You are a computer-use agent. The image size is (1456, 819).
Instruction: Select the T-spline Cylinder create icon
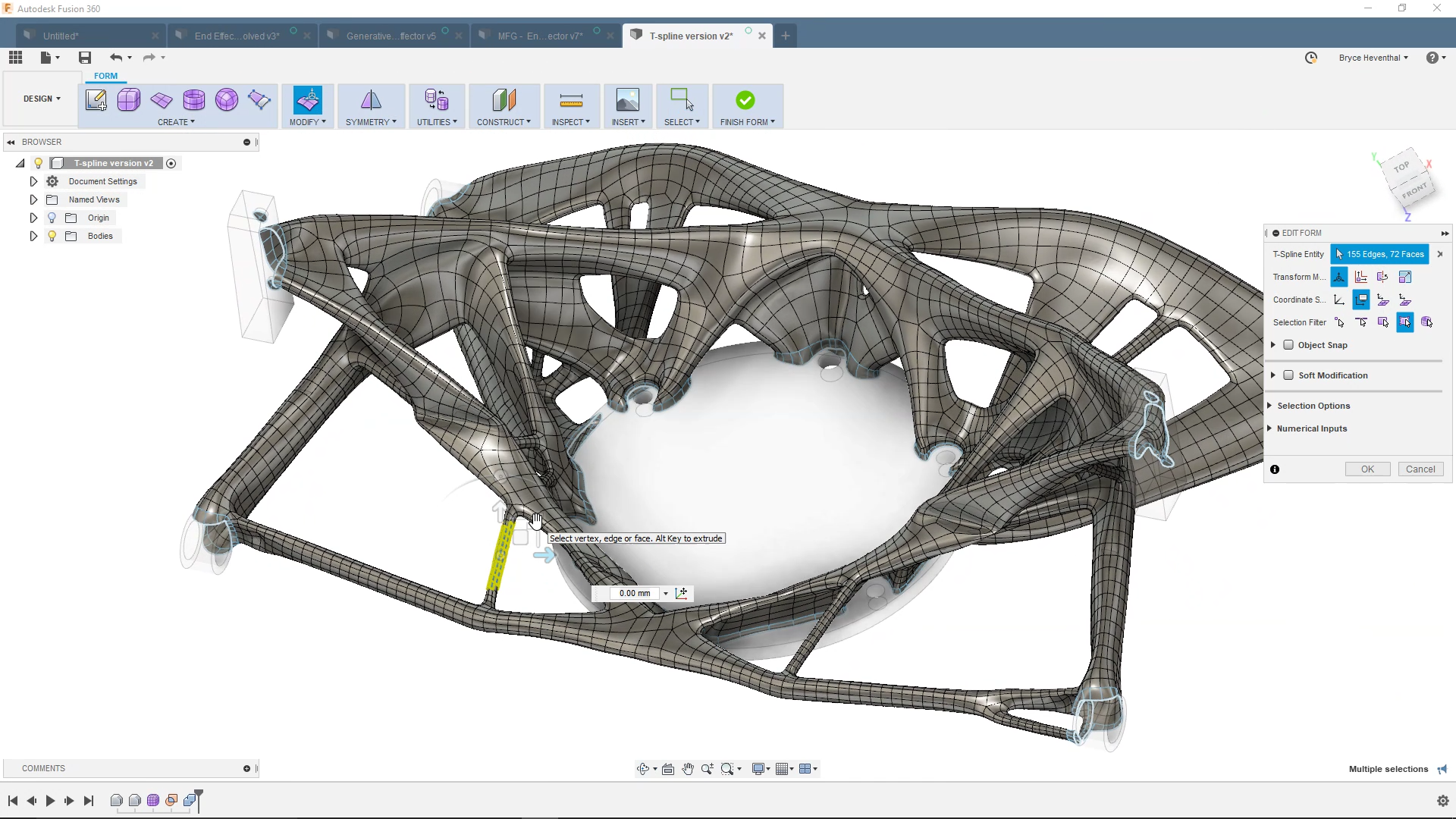pos(194,100)
